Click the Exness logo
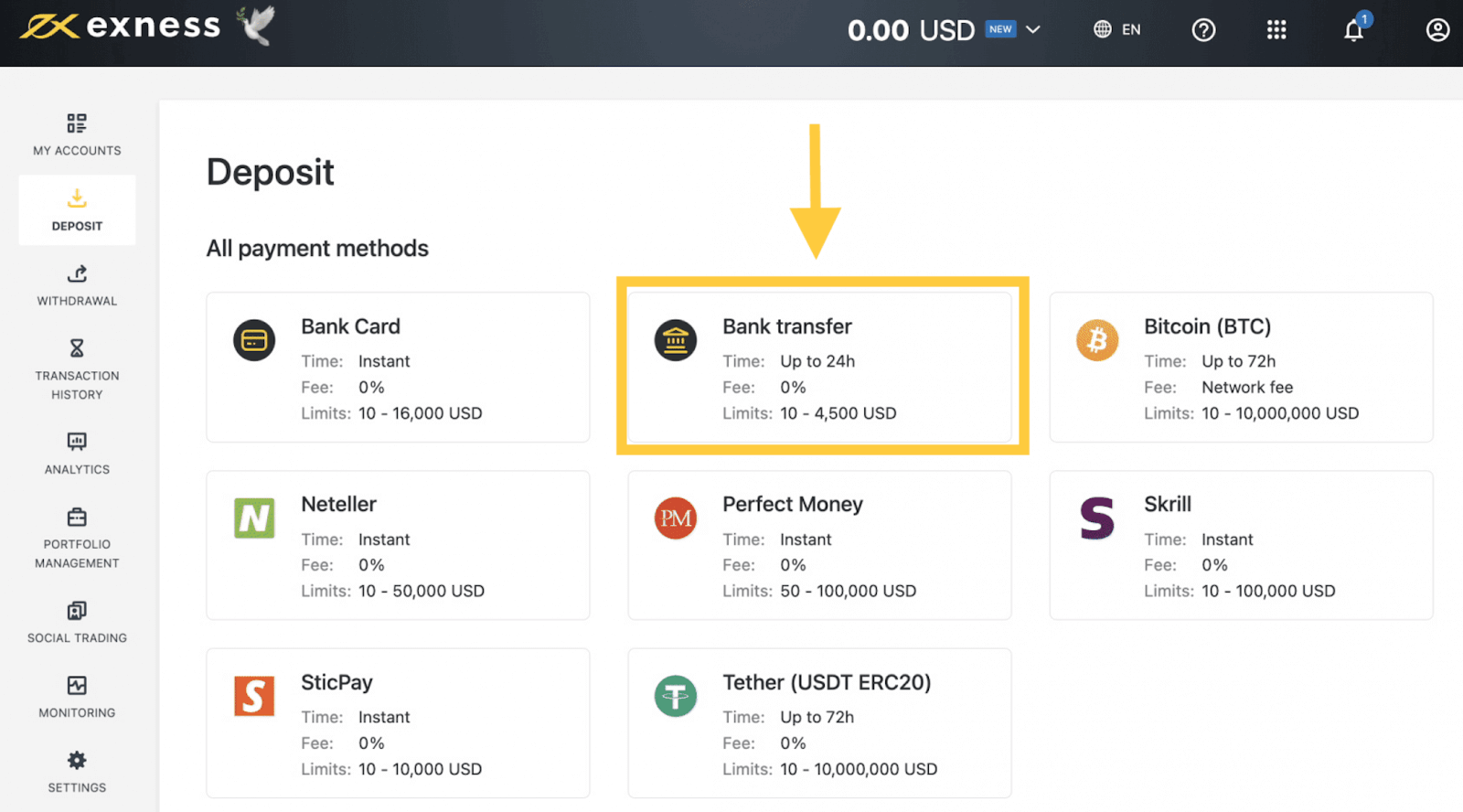This screenshot has width=1463, height=812. tap(121, 27)
